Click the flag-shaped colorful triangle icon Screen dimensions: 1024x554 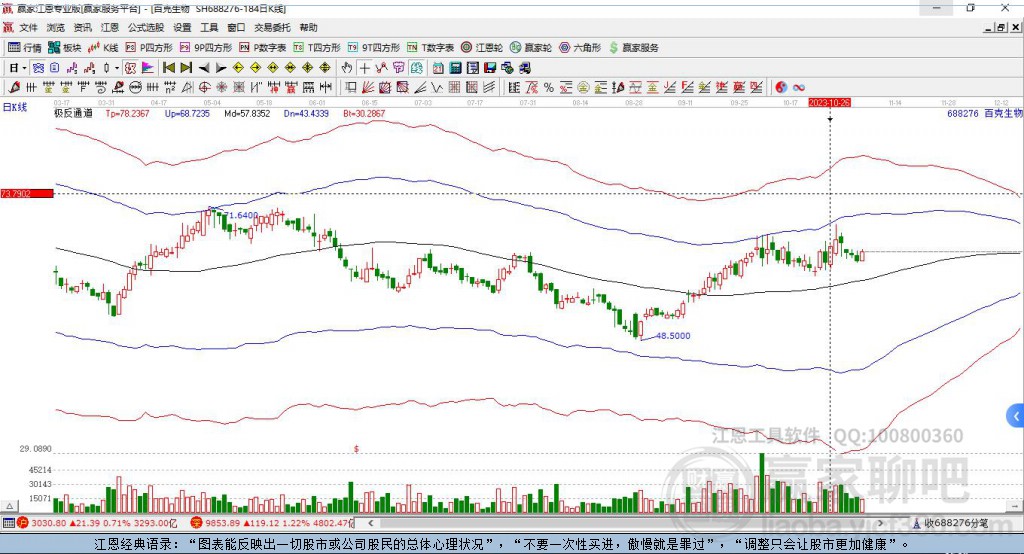148,68
